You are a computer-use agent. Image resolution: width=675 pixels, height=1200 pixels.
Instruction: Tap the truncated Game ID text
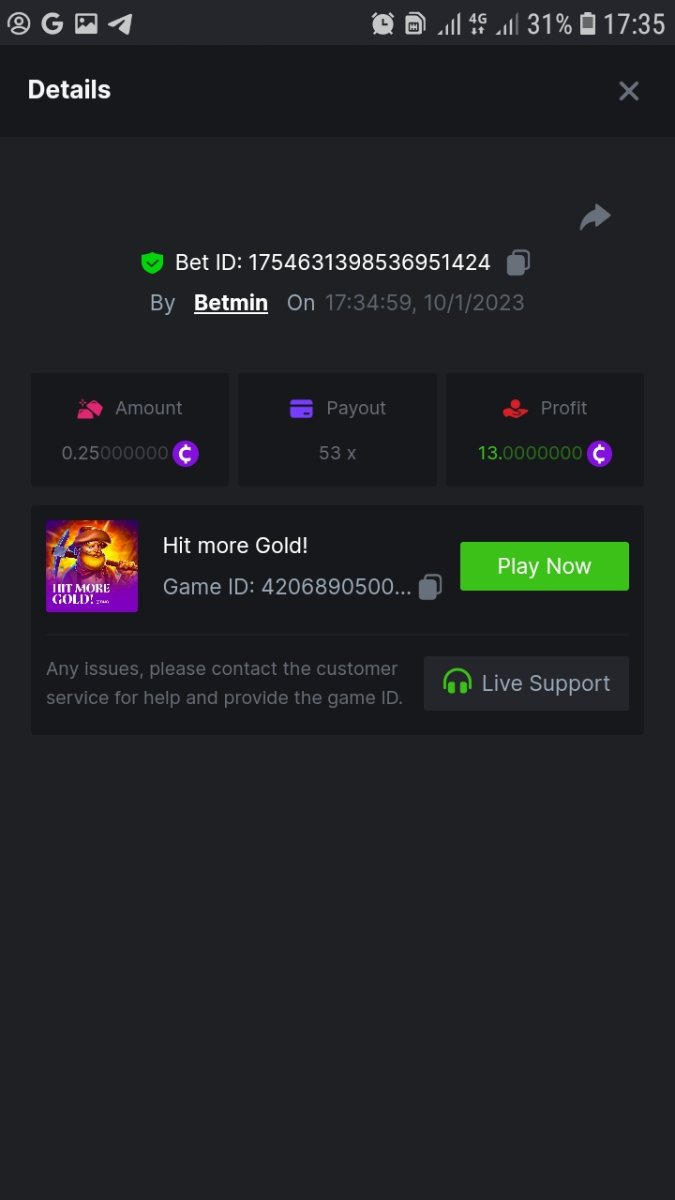287,587
